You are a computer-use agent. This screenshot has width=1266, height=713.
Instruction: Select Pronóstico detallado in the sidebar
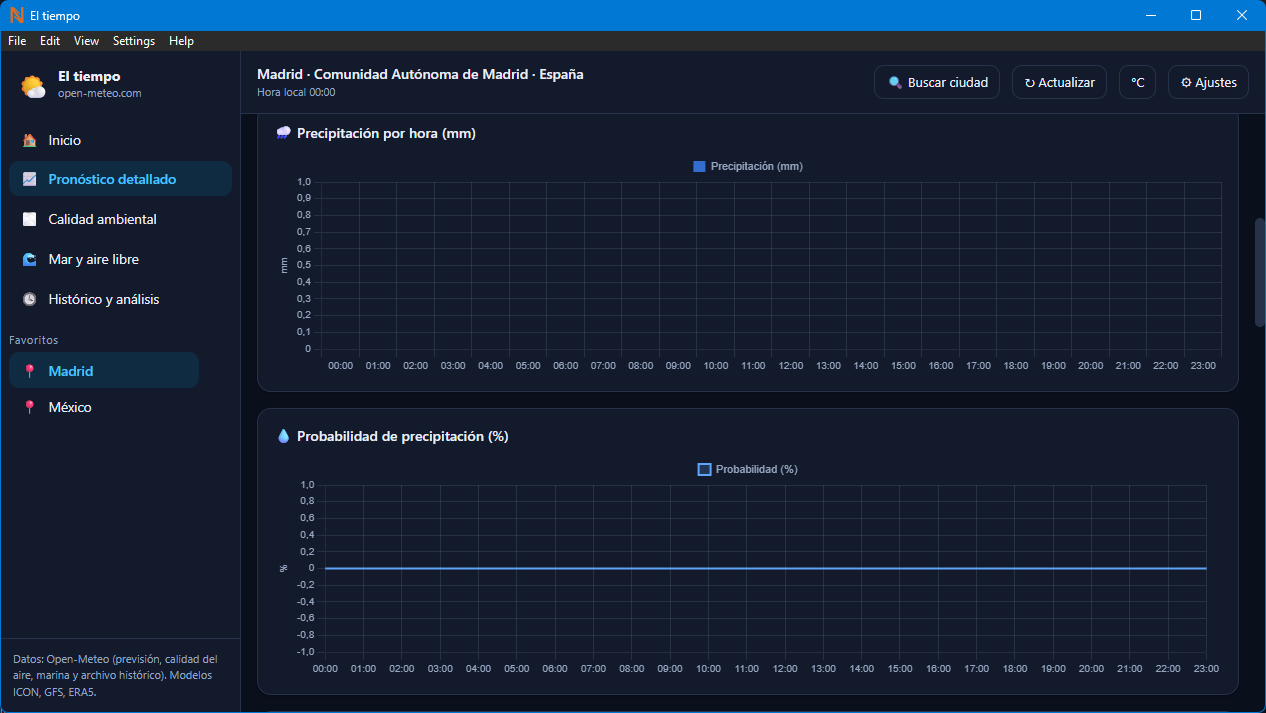[x=120, y=180]
